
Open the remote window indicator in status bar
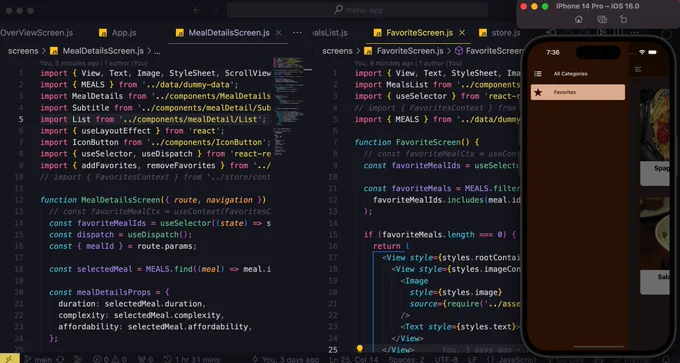click(9, 359)
